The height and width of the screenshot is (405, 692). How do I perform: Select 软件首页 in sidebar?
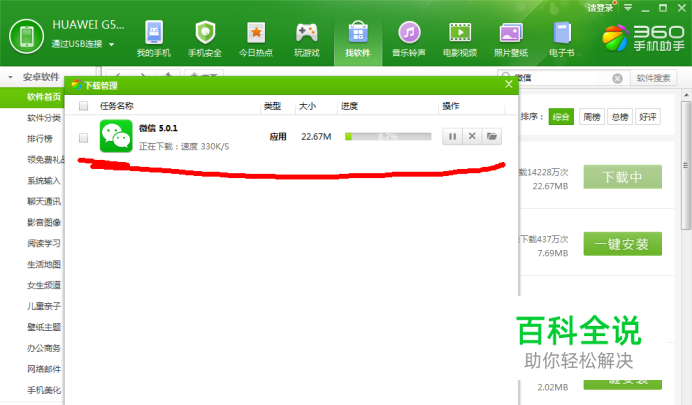pyautogui.click(x=44, y=97)
